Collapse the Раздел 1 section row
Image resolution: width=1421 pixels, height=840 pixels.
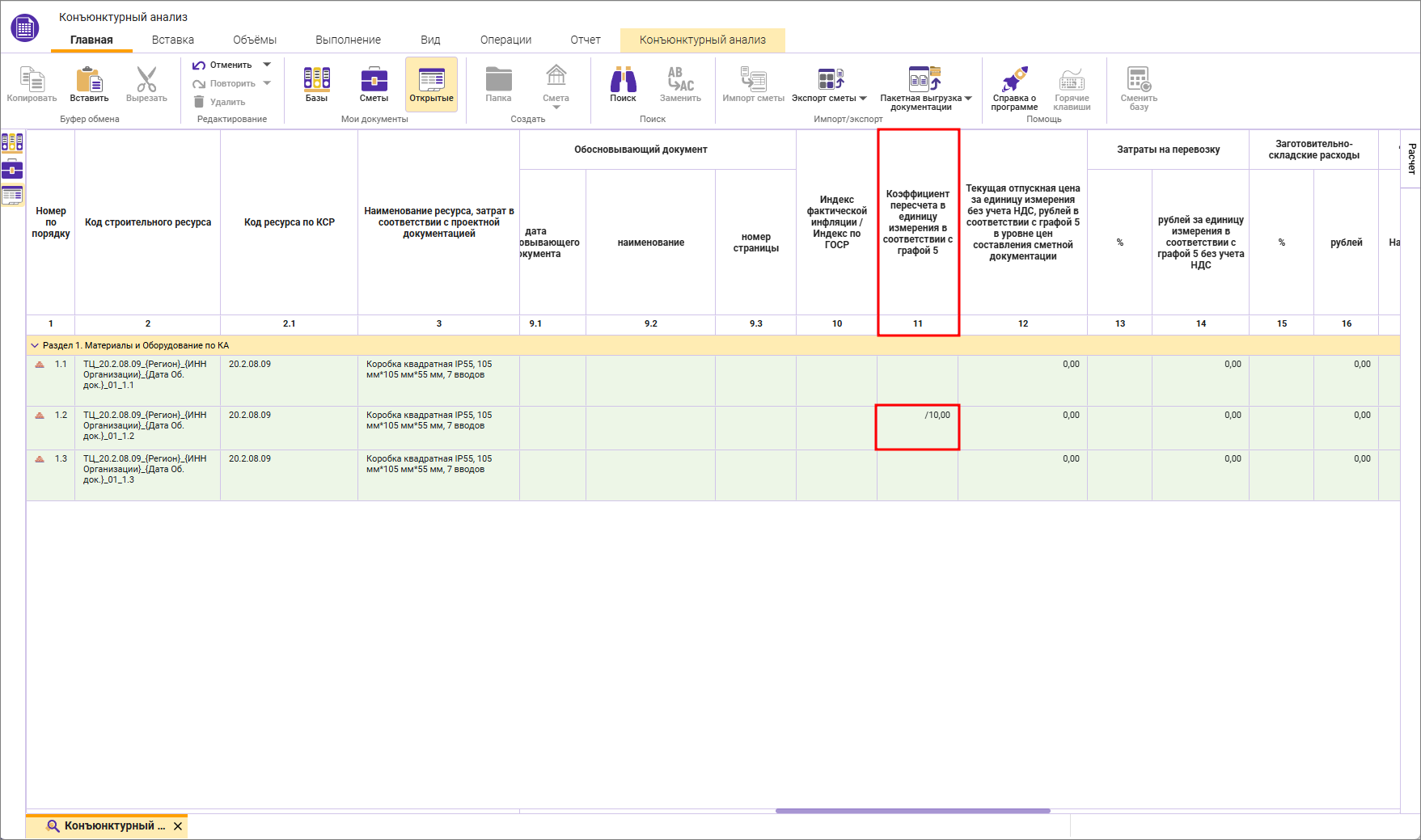[x=35, y=345]
